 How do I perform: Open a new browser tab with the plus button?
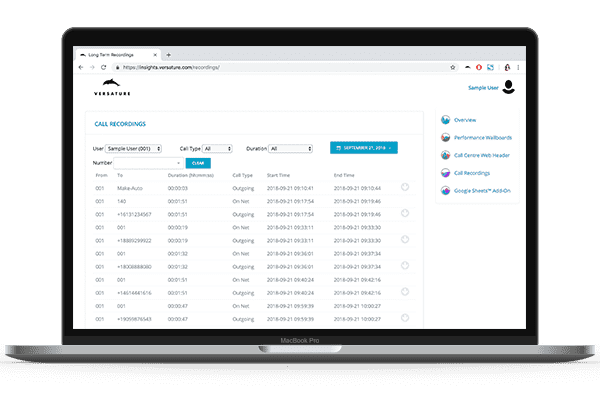pos(169,54)
